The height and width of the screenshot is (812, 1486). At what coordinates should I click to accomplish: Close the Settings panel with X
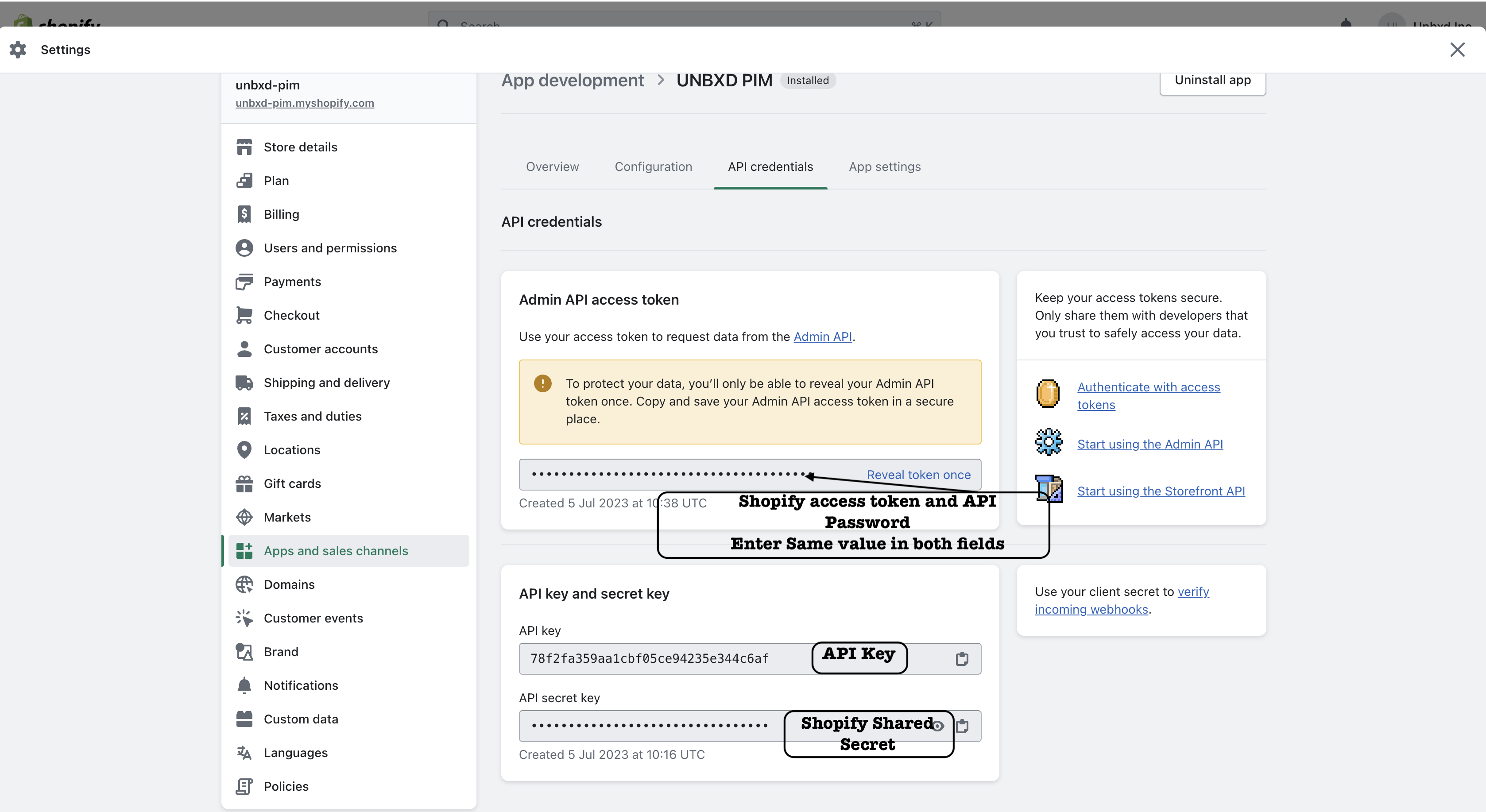pos(1457,50)
